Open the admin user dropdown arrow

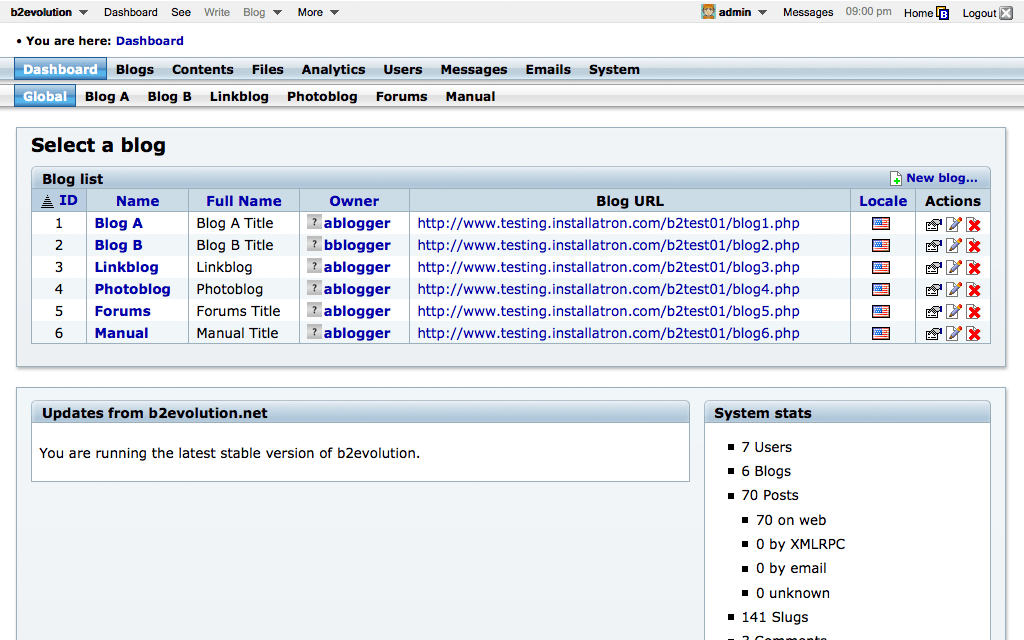(762, 12)
